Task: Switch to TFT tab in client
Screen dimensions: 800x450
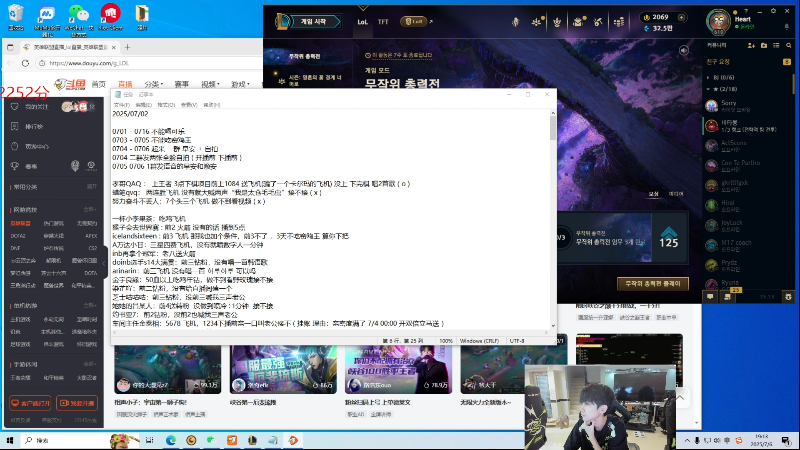Action: pyautogui.click(x=383, y=22)
